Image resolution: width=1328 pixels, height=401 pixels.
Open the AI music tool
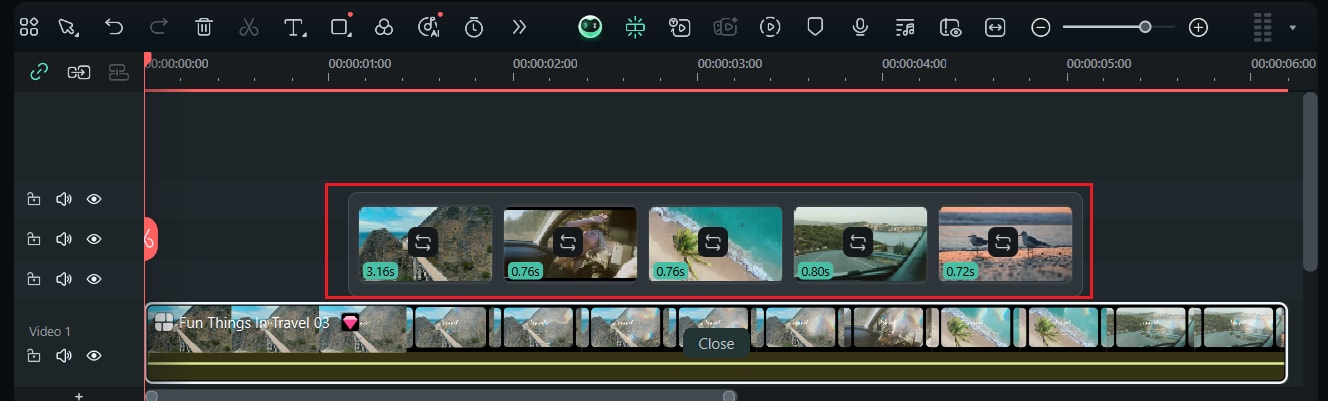tap(429, 28)
